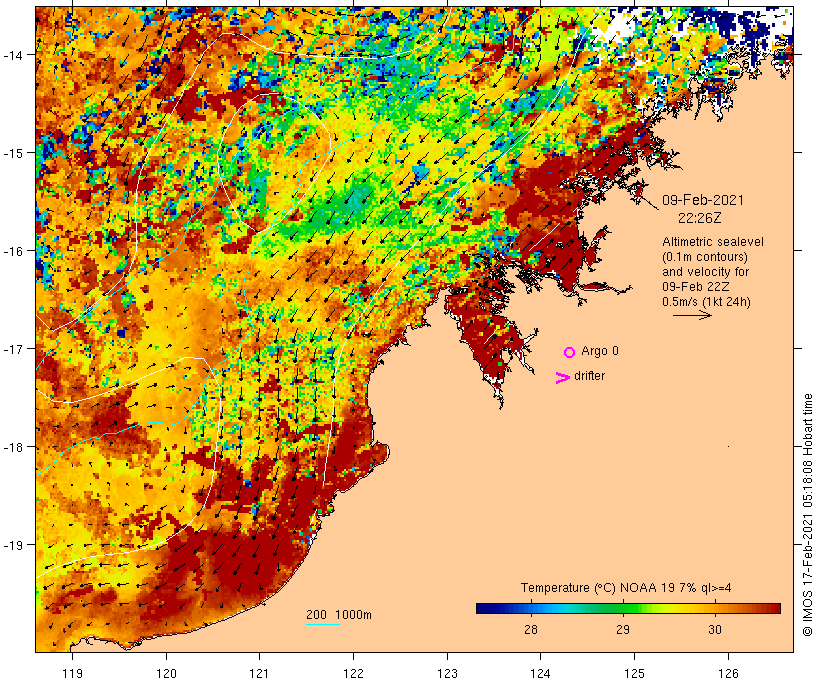Click the 'Altimetric sealevel' caption line

713,242
